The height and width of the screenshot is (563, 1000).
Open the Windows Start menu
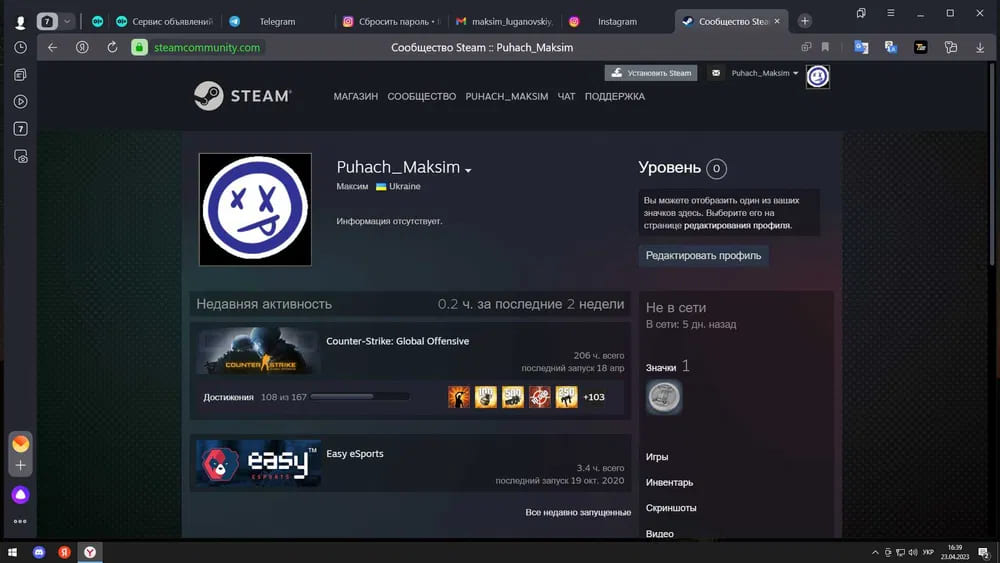click(12, 552)
